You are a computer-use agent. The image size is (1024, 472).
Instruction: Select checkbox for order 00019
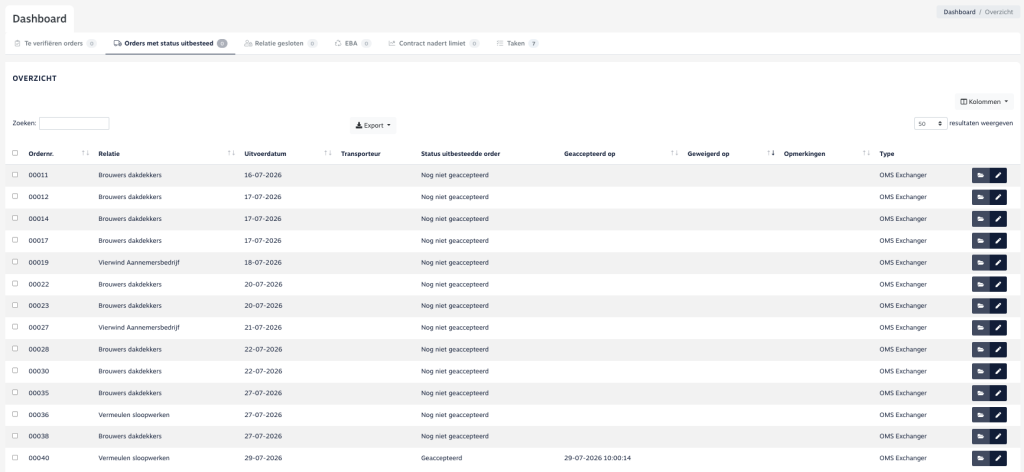click(15, 262)
